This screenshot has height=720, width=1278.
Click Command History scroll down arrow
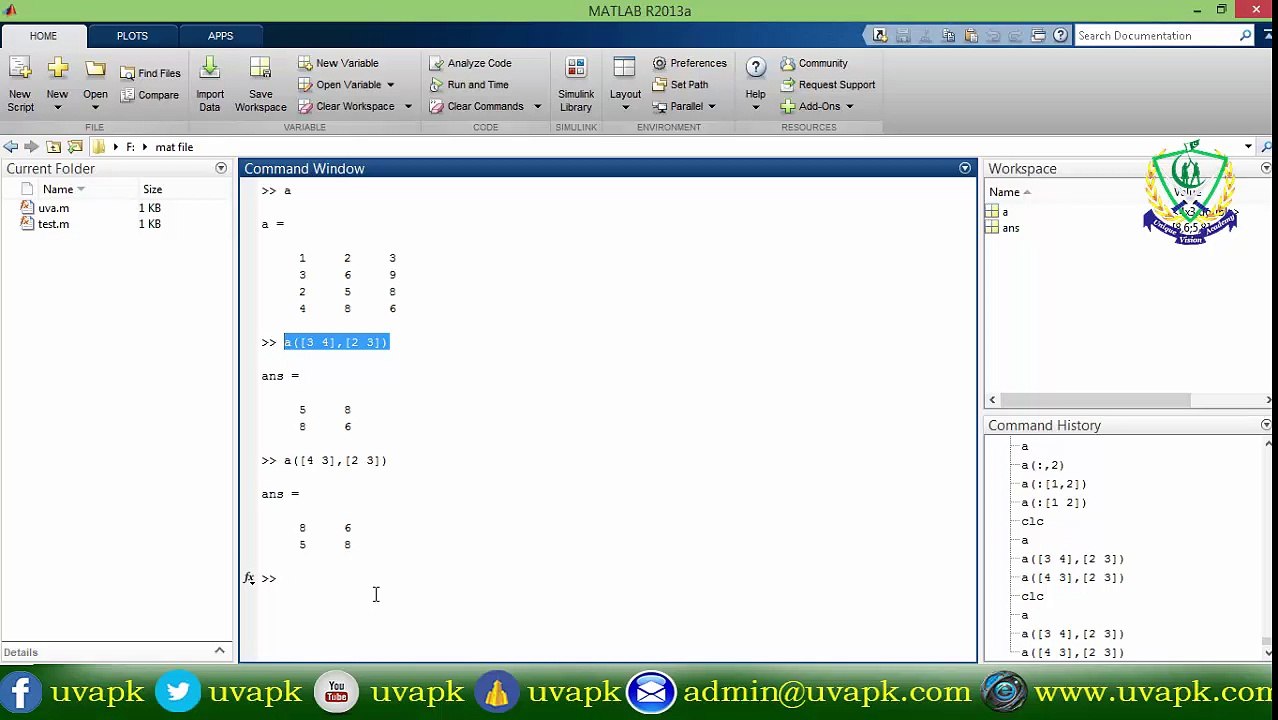1268,652
